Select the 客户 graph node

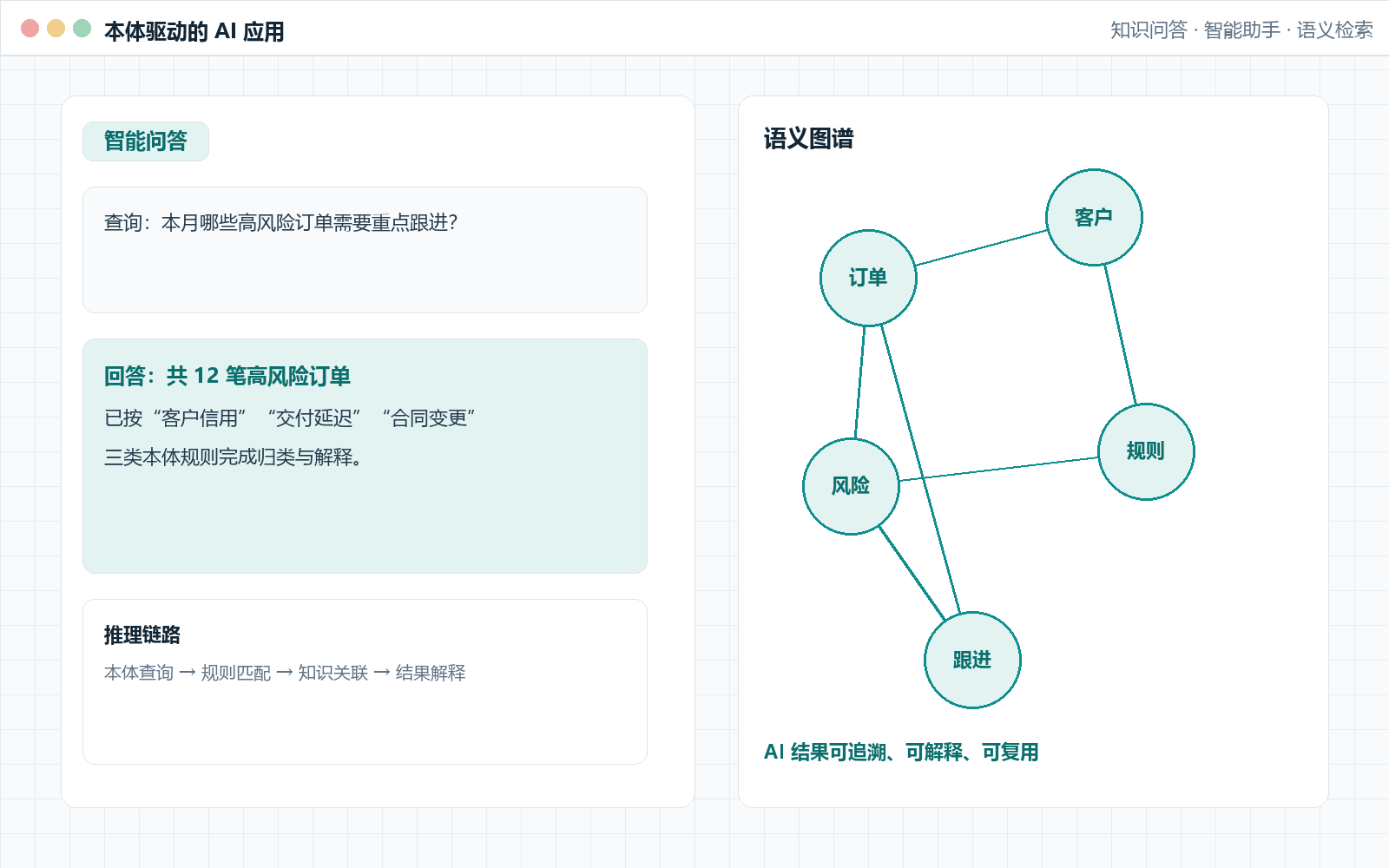[1094, 217]
